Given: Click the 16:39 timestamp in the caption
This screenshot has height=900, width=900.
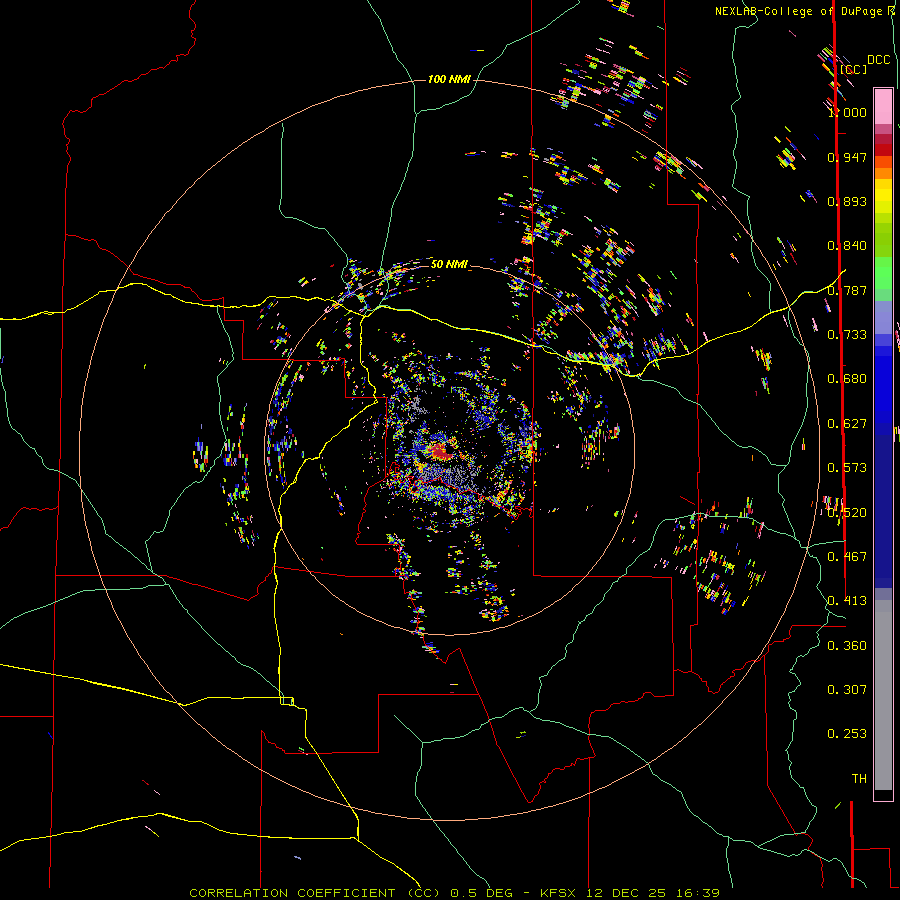Looking at the screenshot, I should pos(698,893).
